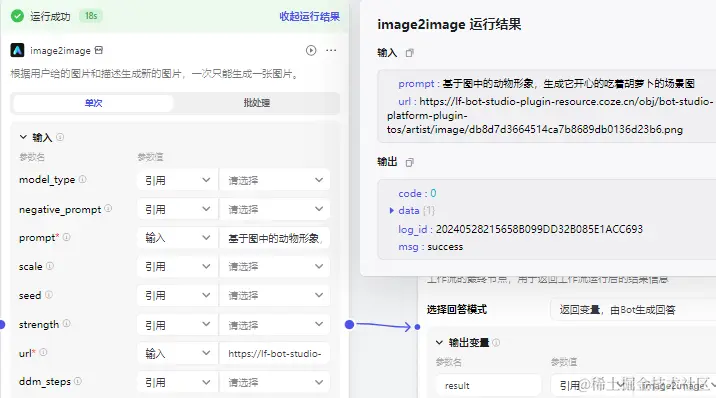Show info tooltip for prompt parameter
Image resolution: width=716 pixels, height=398 pixels.
pos(67,237)
